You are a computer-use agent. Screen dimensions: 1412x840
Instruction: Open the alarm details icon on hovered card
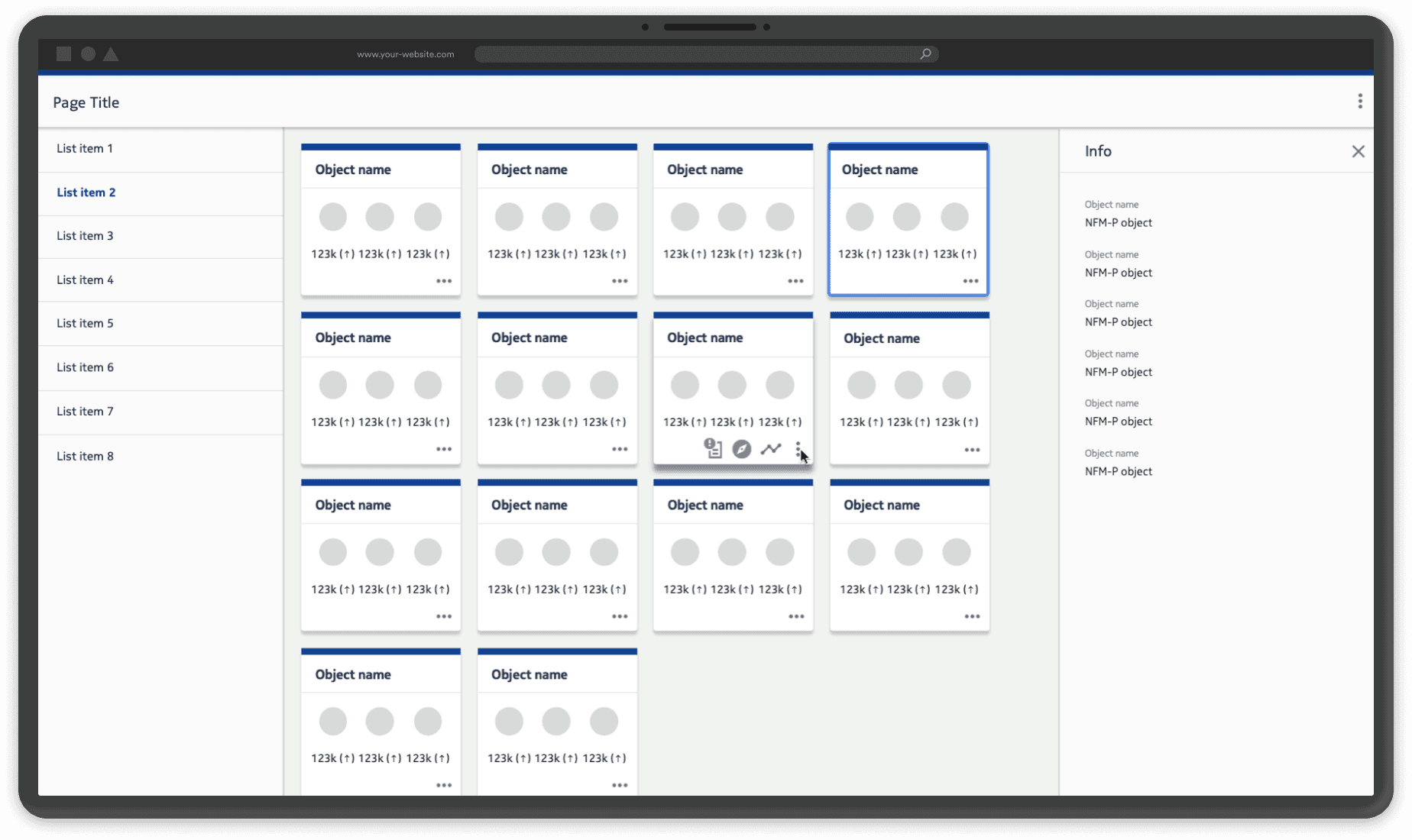click(711, 449)
